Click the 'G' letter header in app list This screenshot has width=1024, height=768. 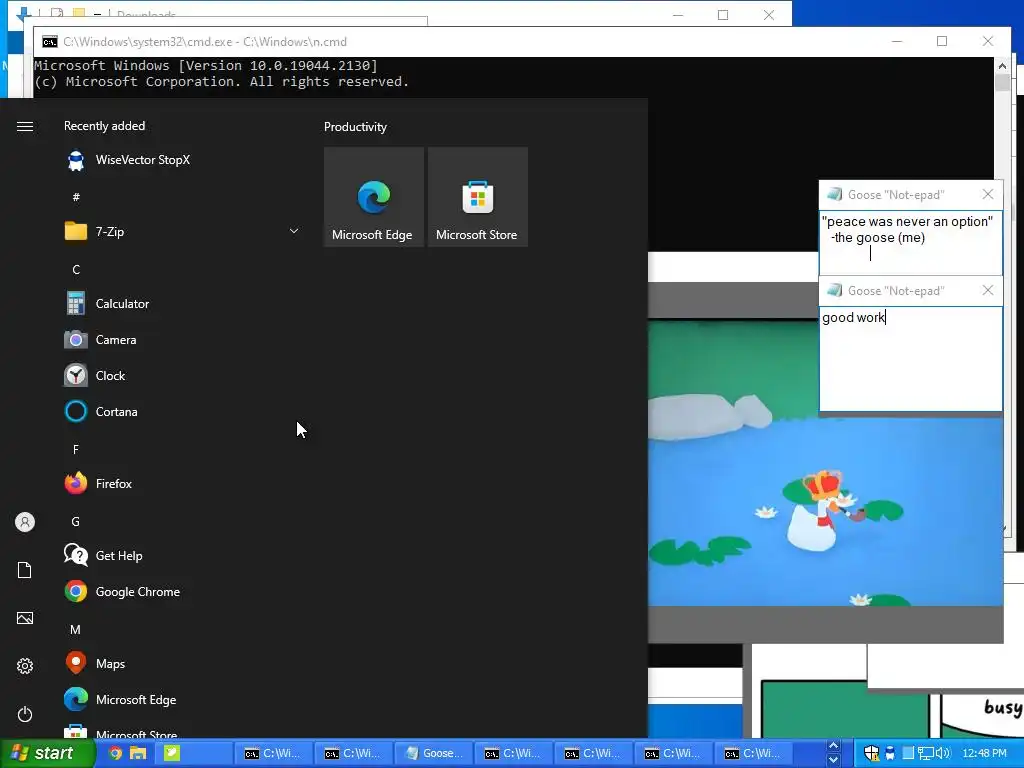(76, 521)
